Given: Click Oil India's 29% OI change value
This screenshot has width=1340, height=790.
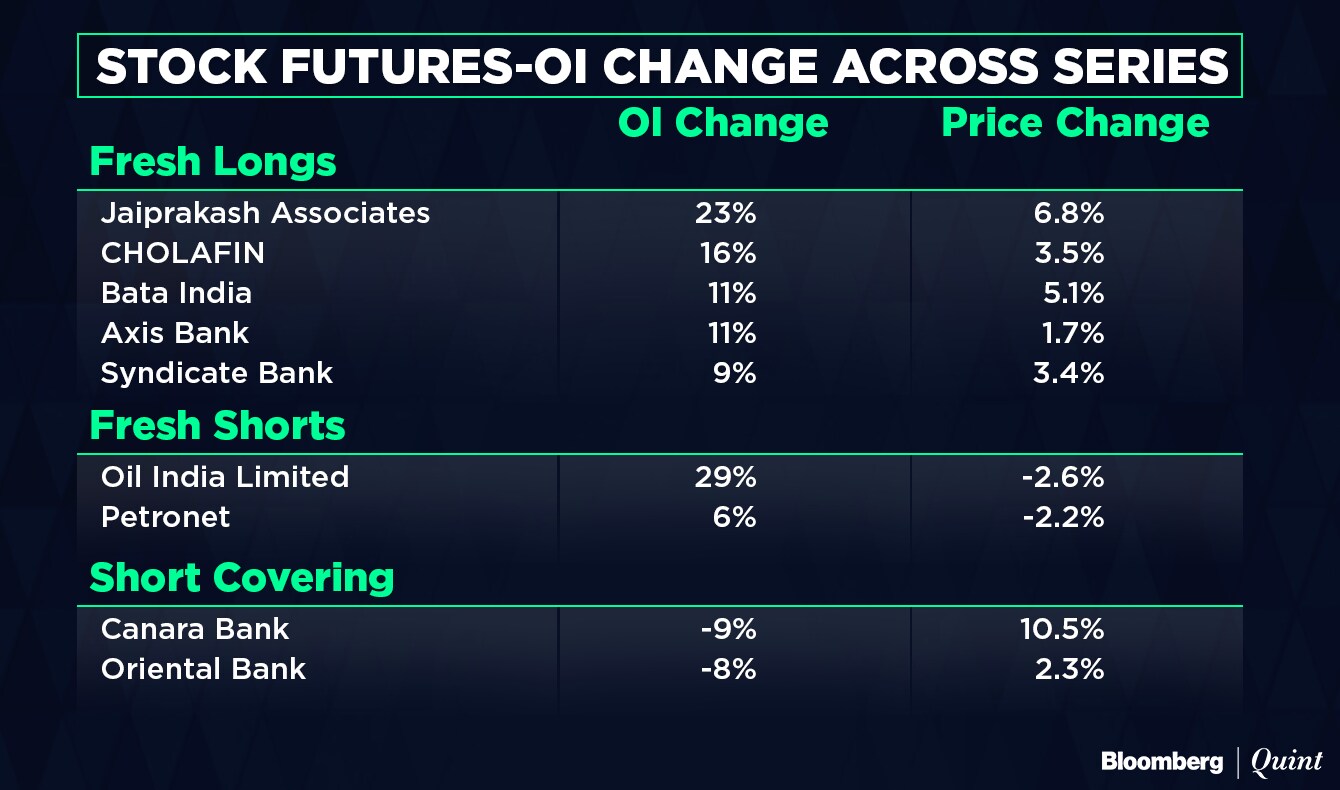Looking at the screenshot, I should pos(726,477).
